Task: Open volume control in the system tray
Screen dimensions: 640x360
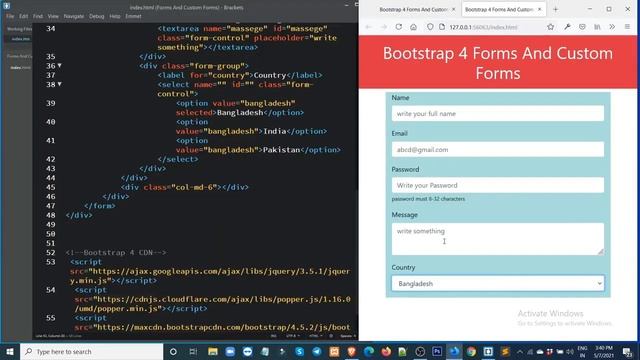Action: tap(570, 351)
